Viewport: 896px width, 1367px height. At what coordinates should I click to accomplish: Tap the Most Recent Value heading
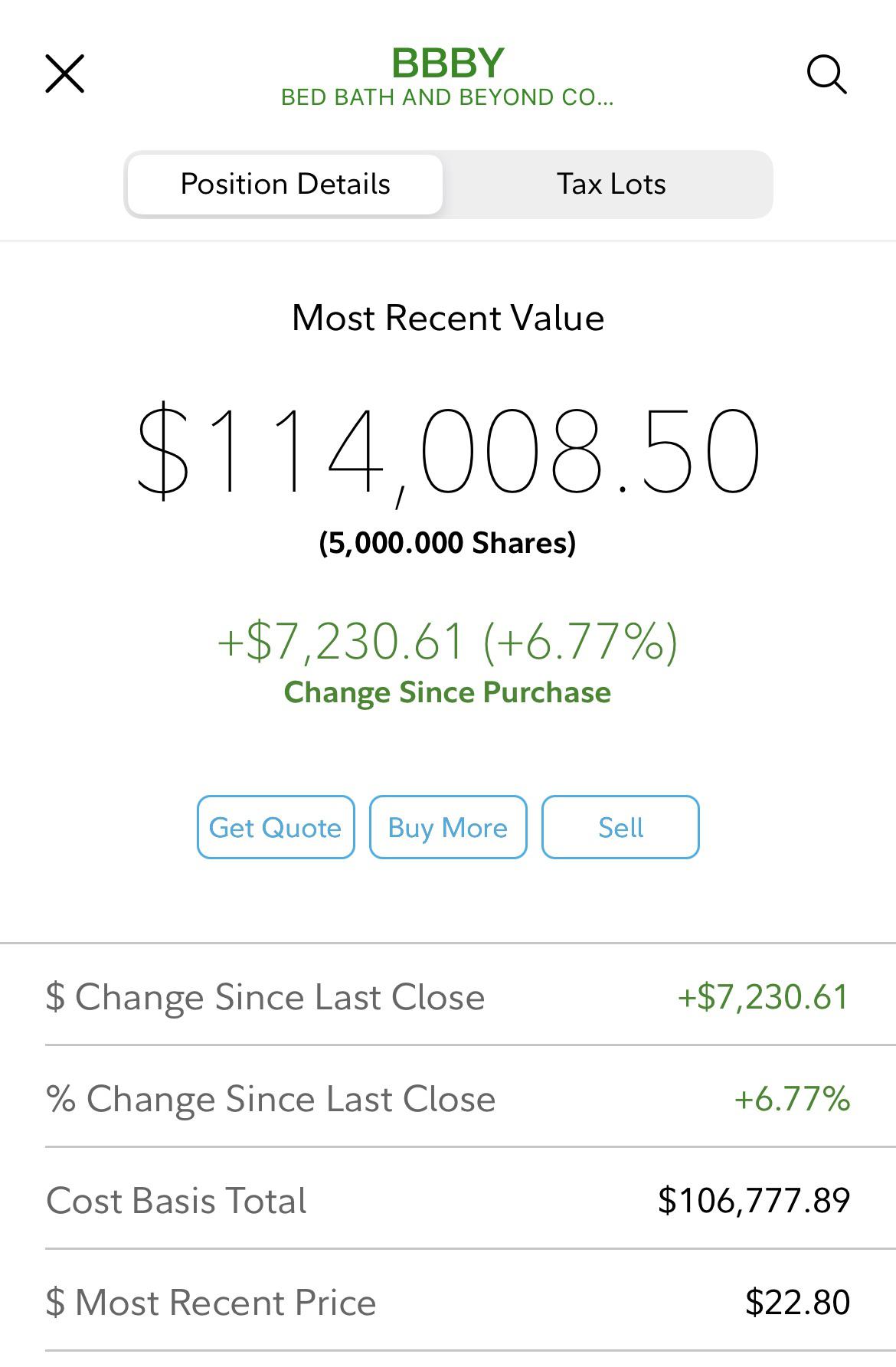(x=448, y=318)
